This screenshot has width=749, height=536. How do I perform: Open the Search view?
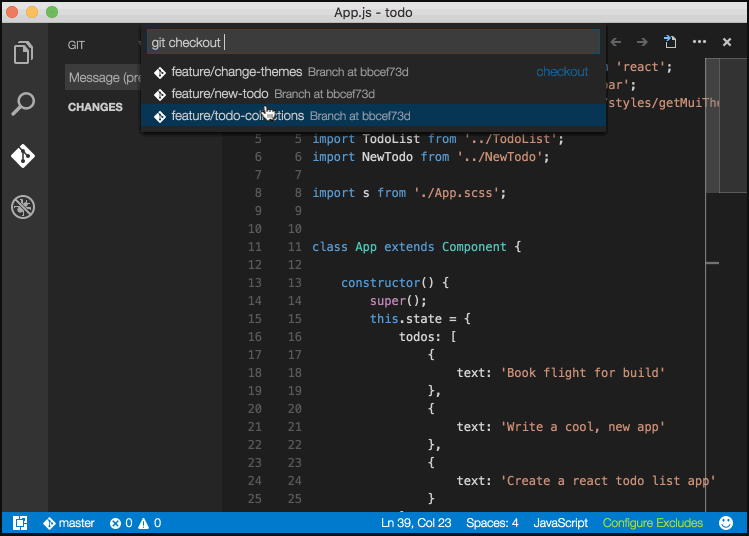(23, 104)
